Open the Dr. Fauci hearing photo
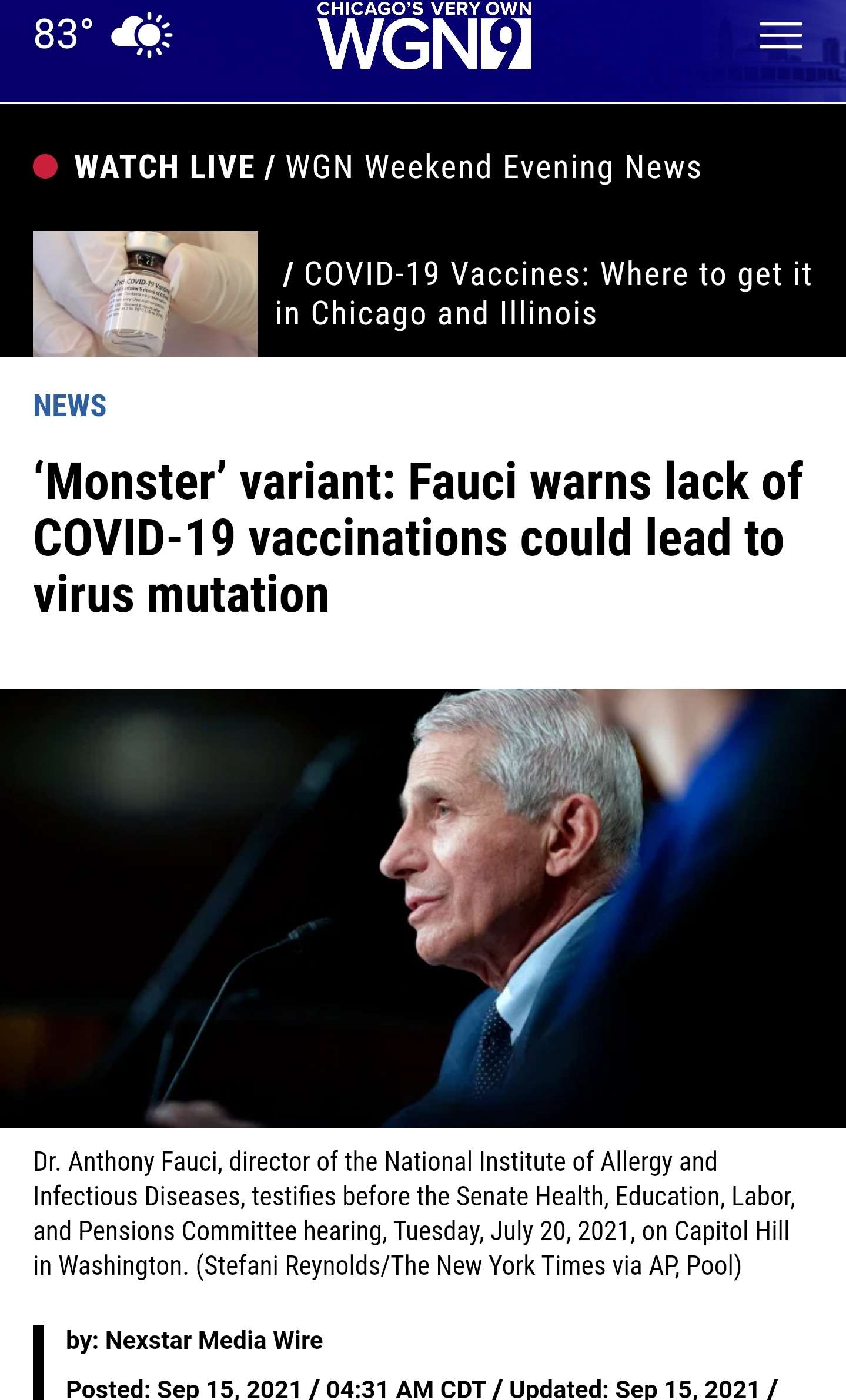Image resolution: width=846 pixels, height=1400 pixels. (423, 908)
